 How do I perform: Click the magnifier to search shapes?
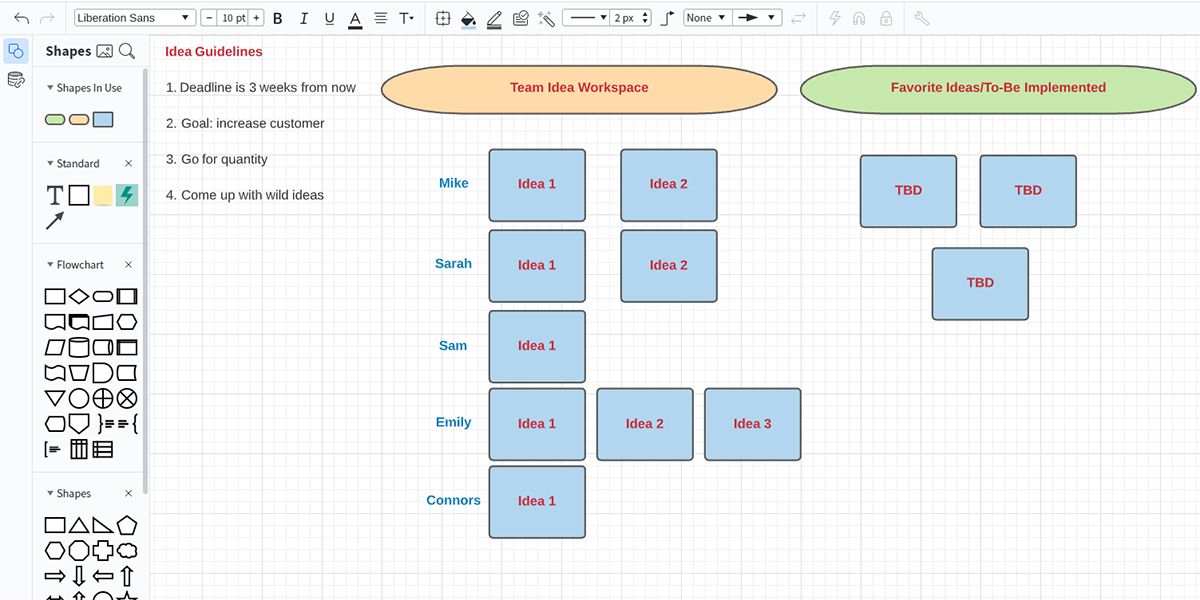127,51
